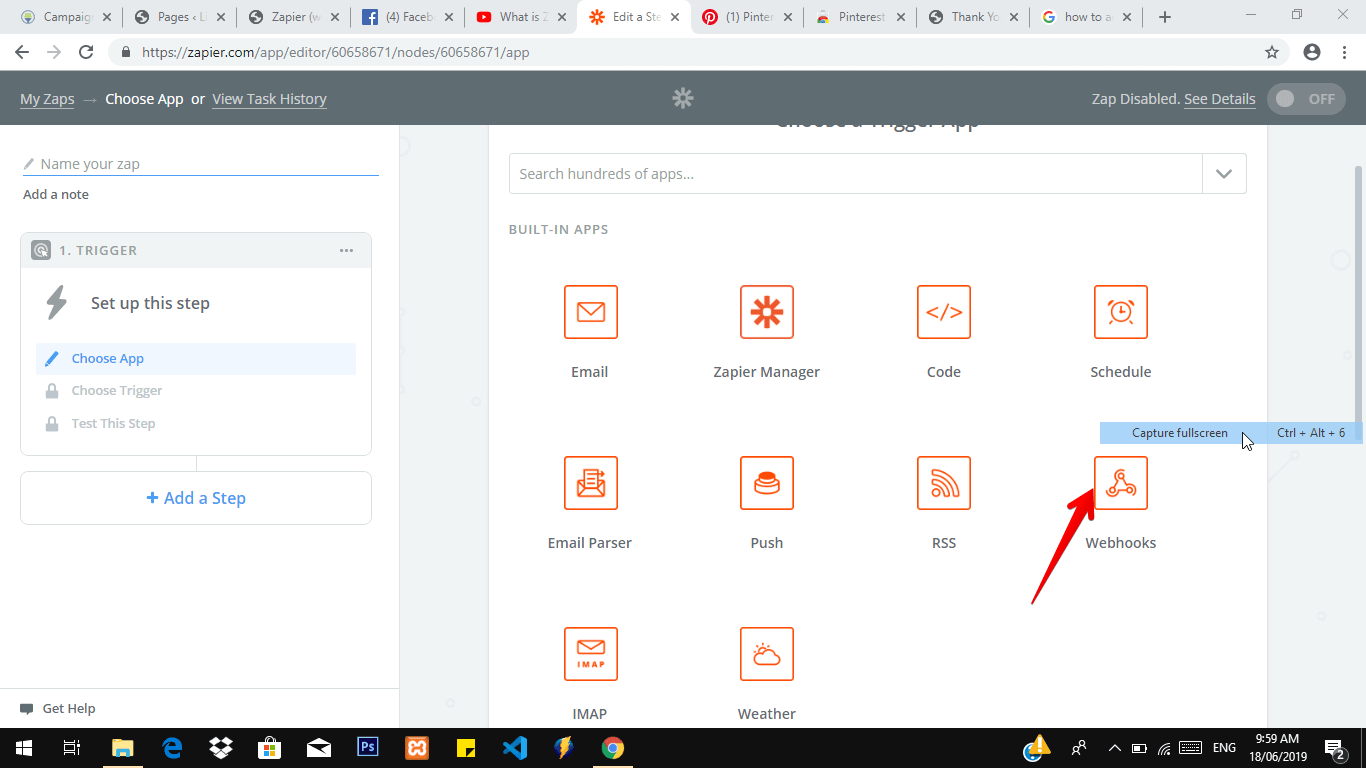1366x768 pixels.
Task: Open the Mail app from taskbar
Action: (319, 748)
